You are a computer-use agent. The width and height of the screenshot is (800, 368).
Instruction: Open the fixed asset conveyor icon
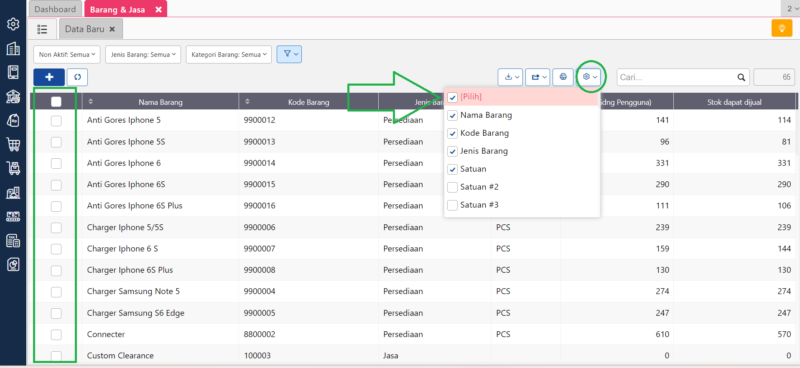click(x=13, y=216)
